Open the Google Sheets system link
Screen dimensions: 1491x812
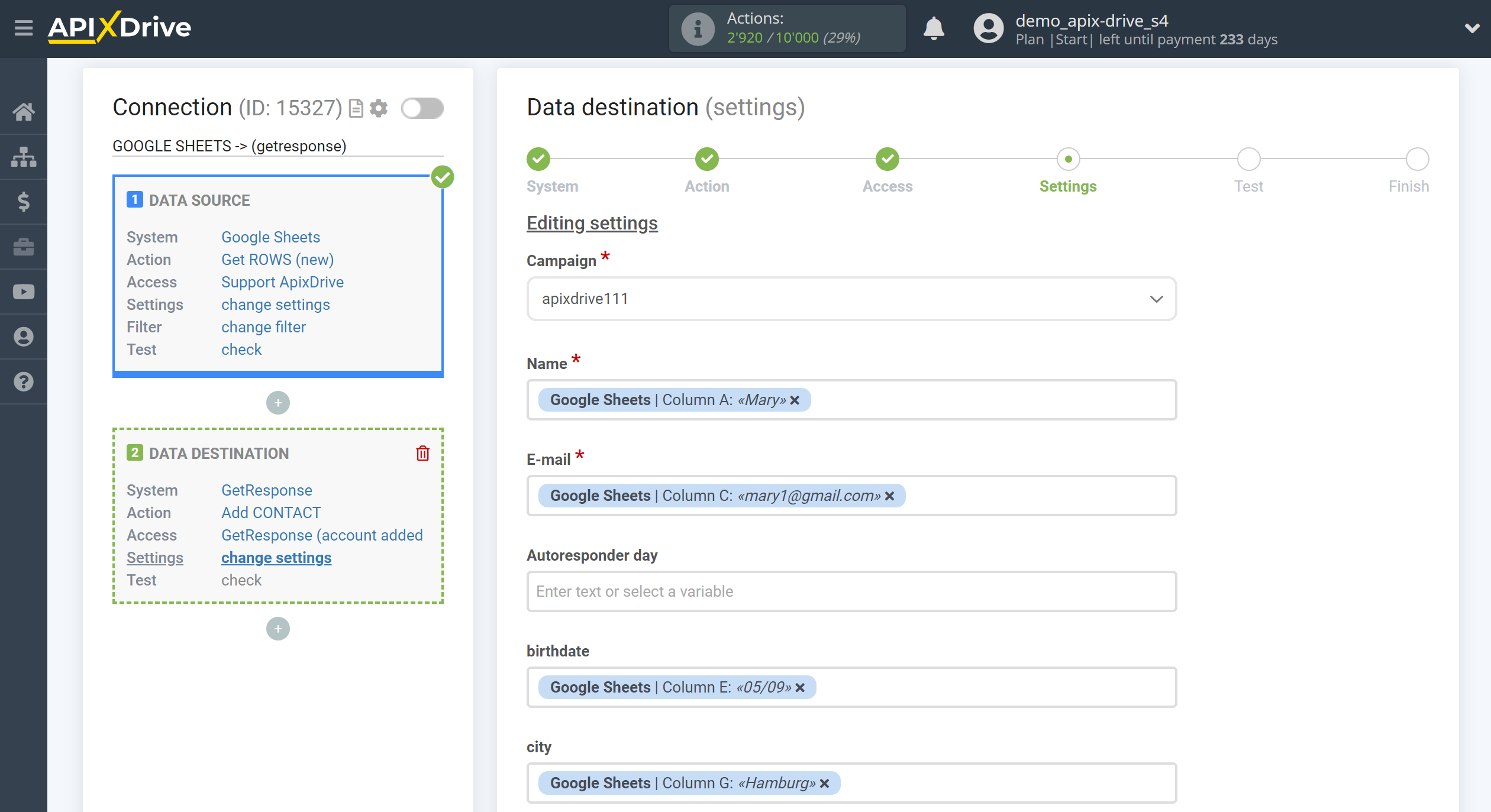(x=270, y=237)
